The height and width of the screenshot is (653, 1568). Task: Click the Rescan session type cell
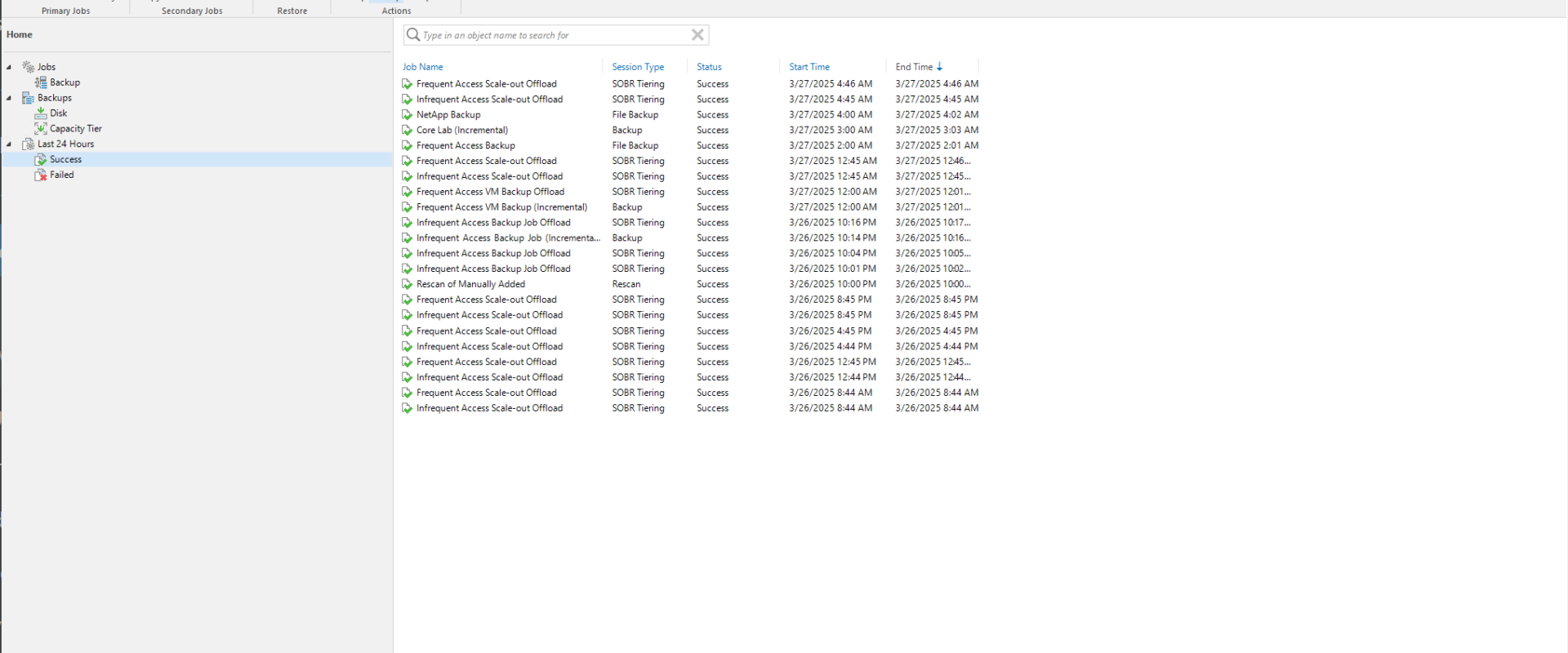pyautogui.click(x=626, y=285)
